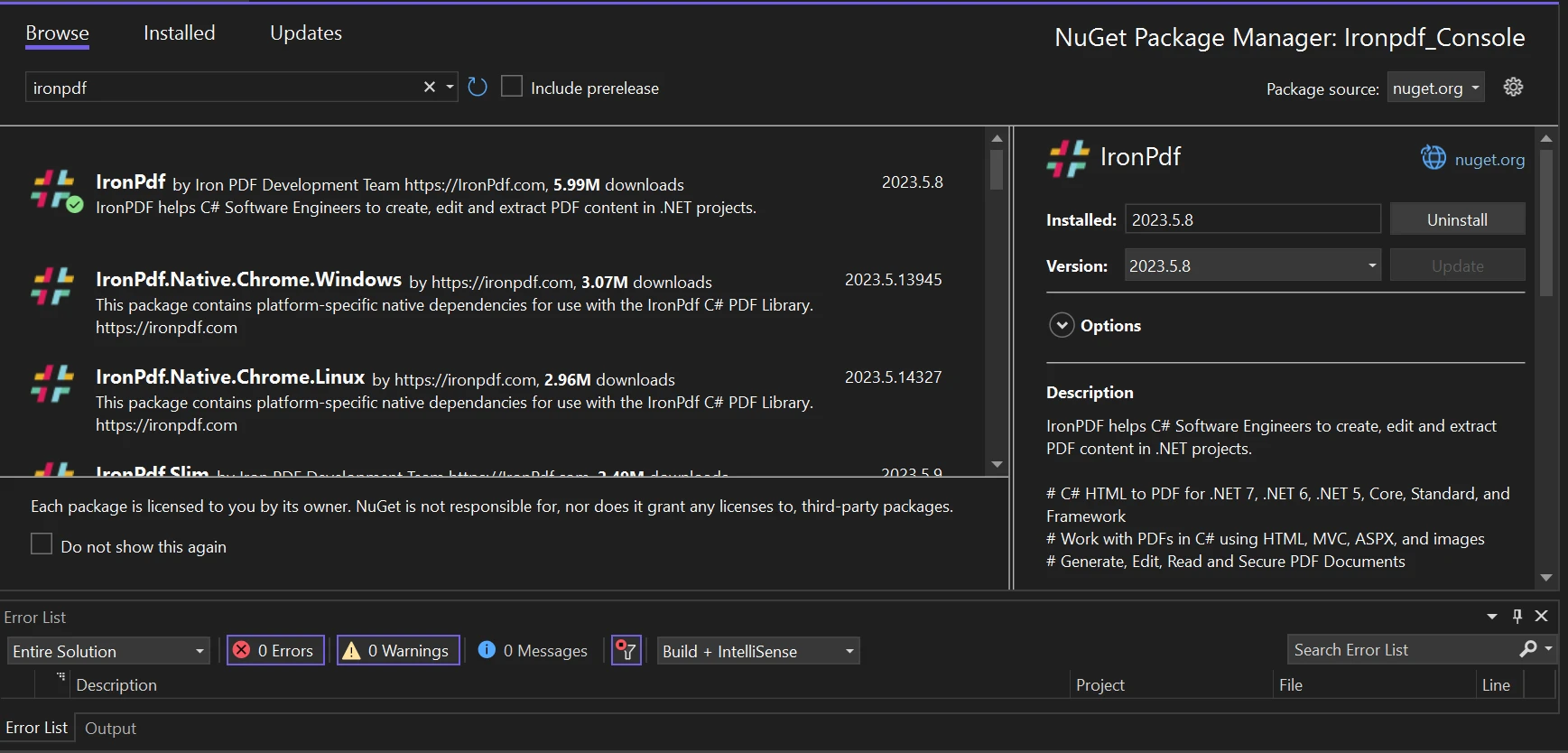Click the greyed Update button
The image size is (1568, 753).
(x=1457, y=265)
